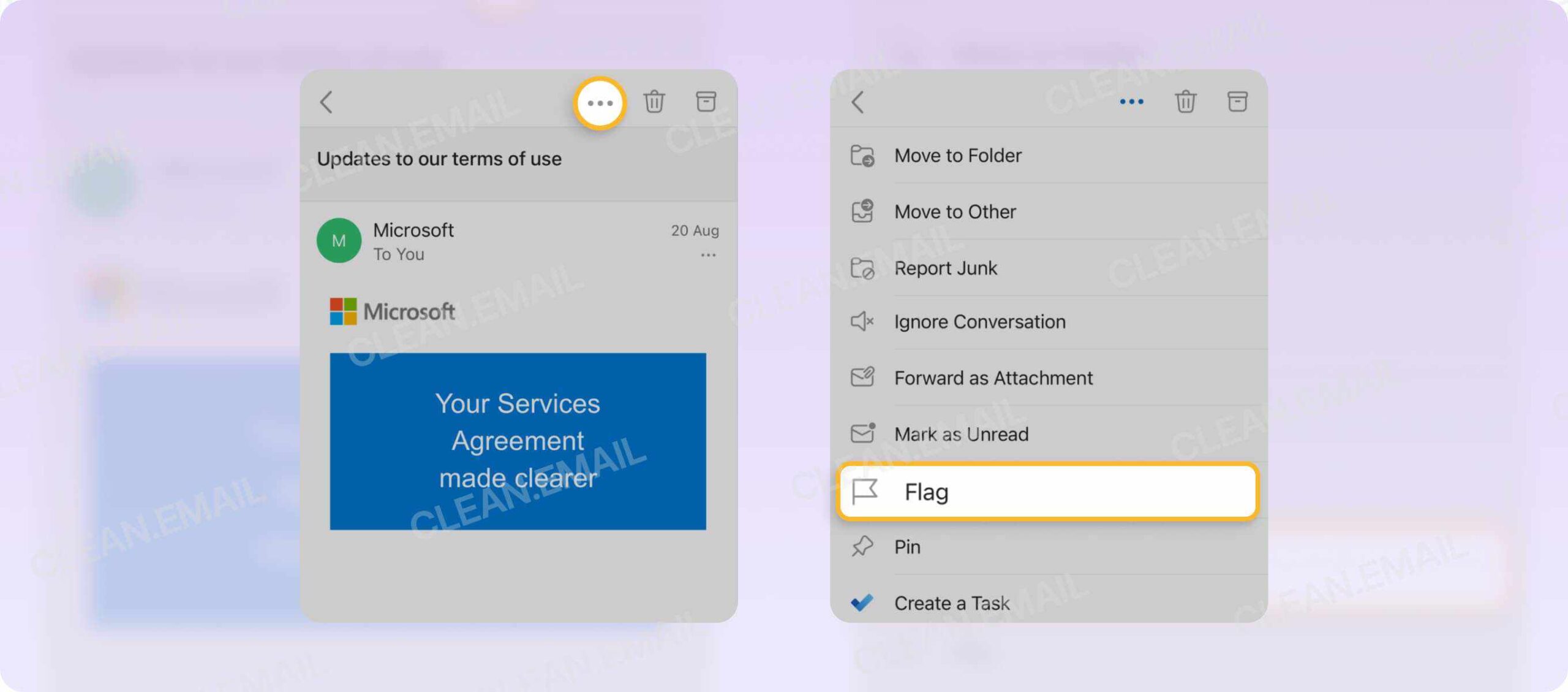
Task: Select the Report Junk shield icon
Action: (x=862, y=268)
